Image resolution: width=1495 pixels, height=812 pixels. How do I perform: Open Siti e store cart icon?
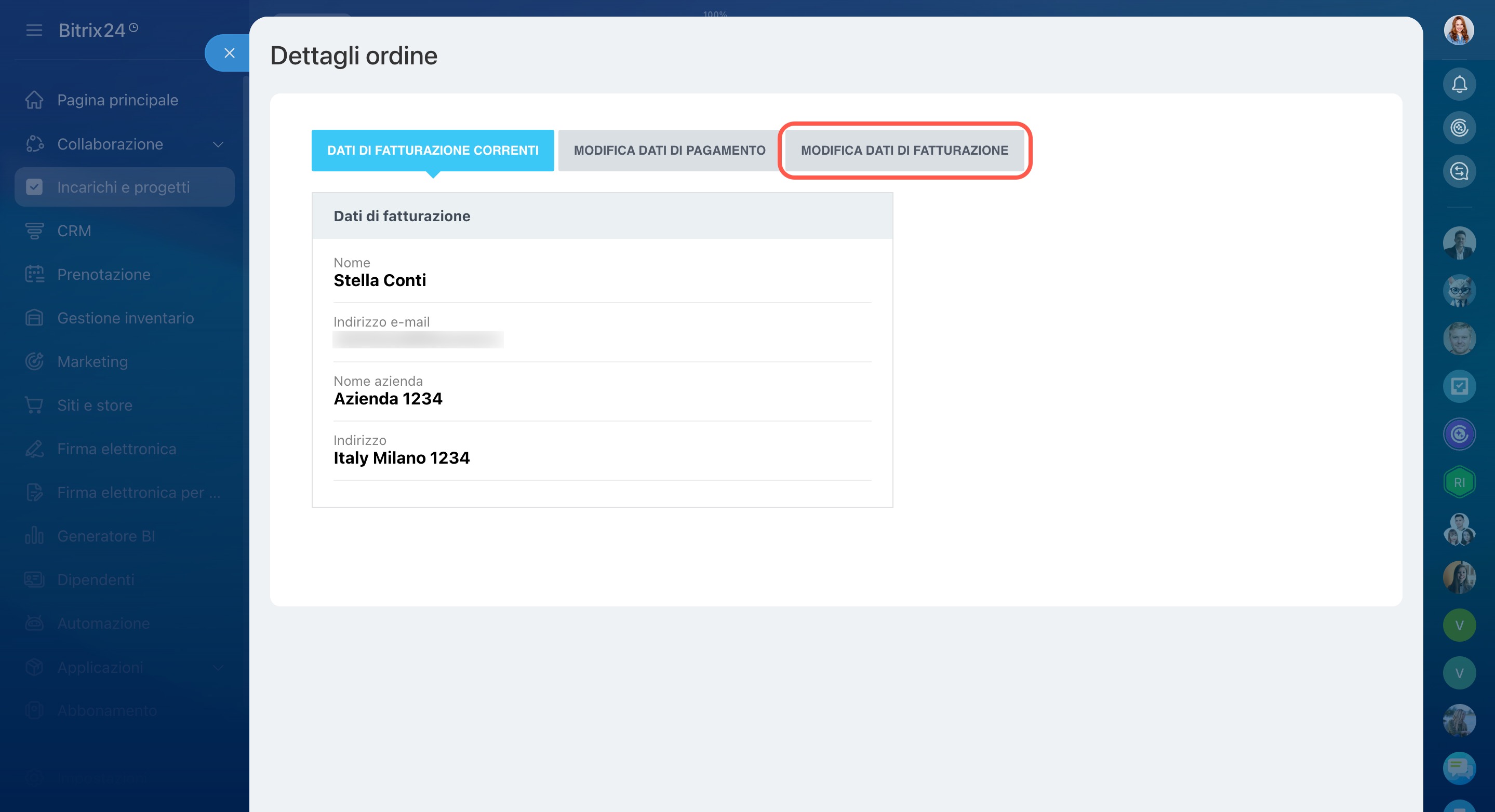pos(34,405)
